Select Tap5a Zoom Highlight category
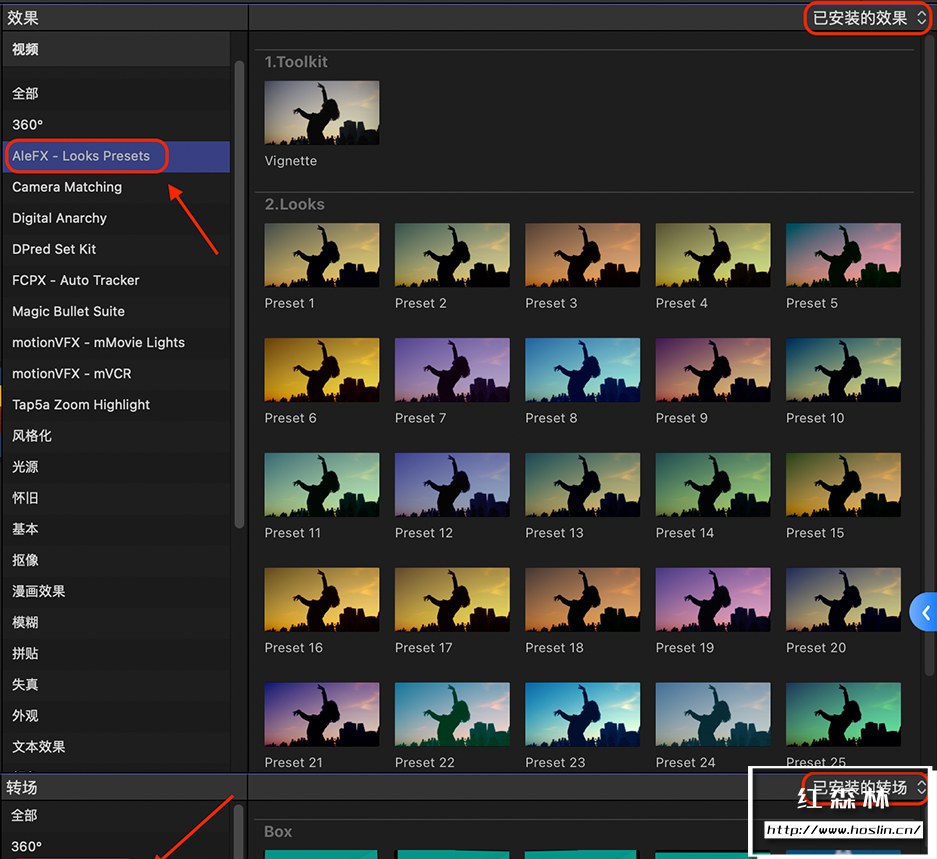The height and width of the screenshot is (859, 937). 116,405
